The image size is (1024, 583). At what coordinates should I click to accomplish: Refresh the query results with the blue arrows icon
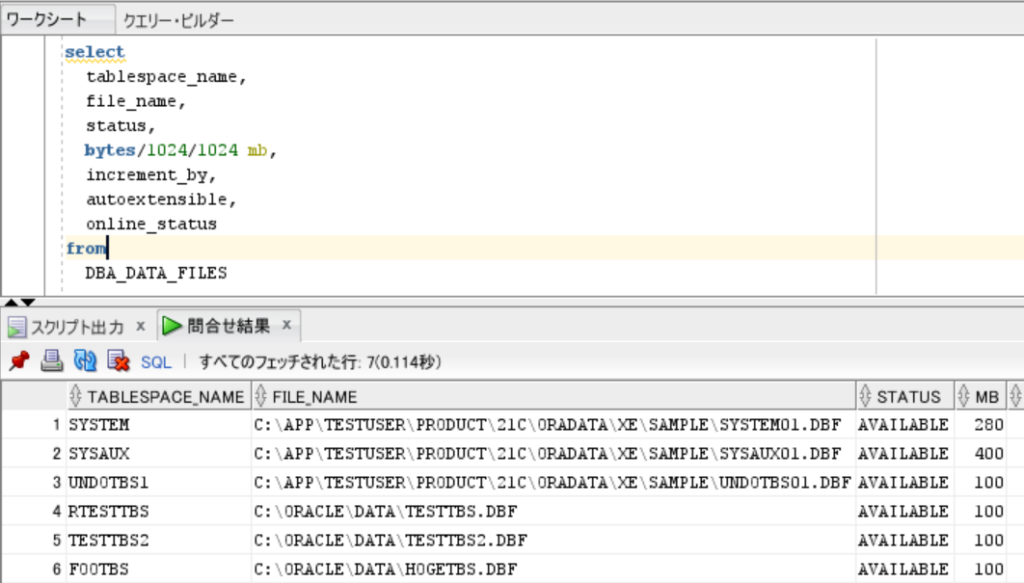pyautogui.click(x=85, y=361)
